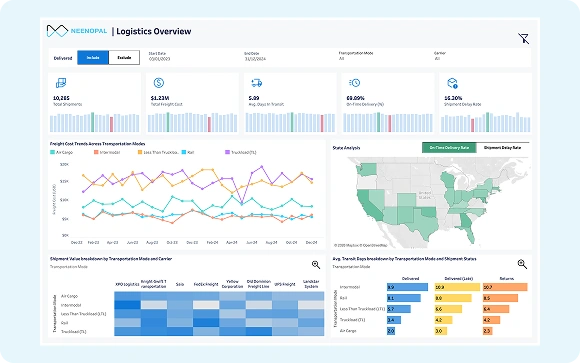Click the State Analysis heading
580x363 pixels.
point(346,148)
